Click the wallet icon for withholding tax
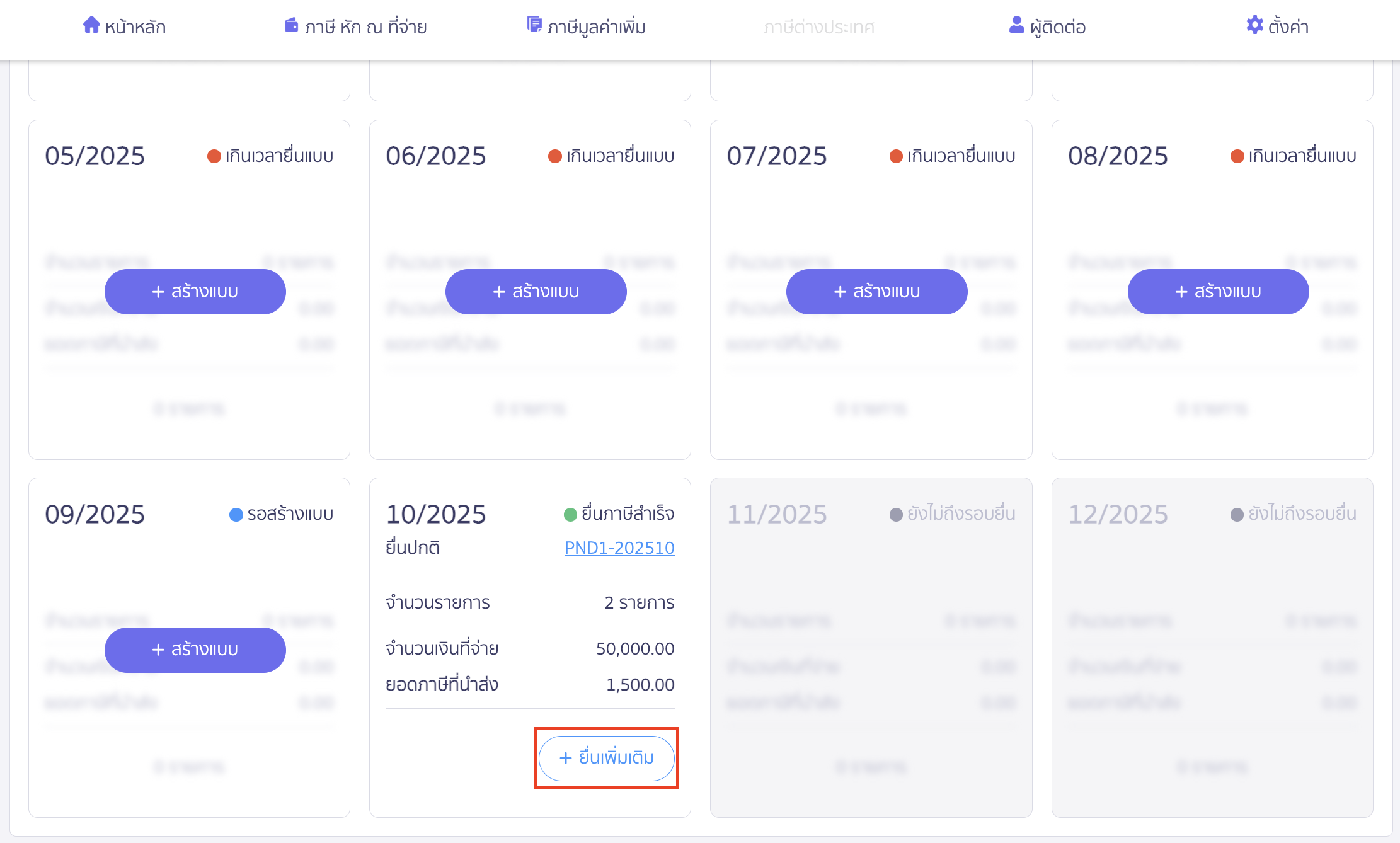The height and width of the screenshot is (843, 1400). [291, 25]
